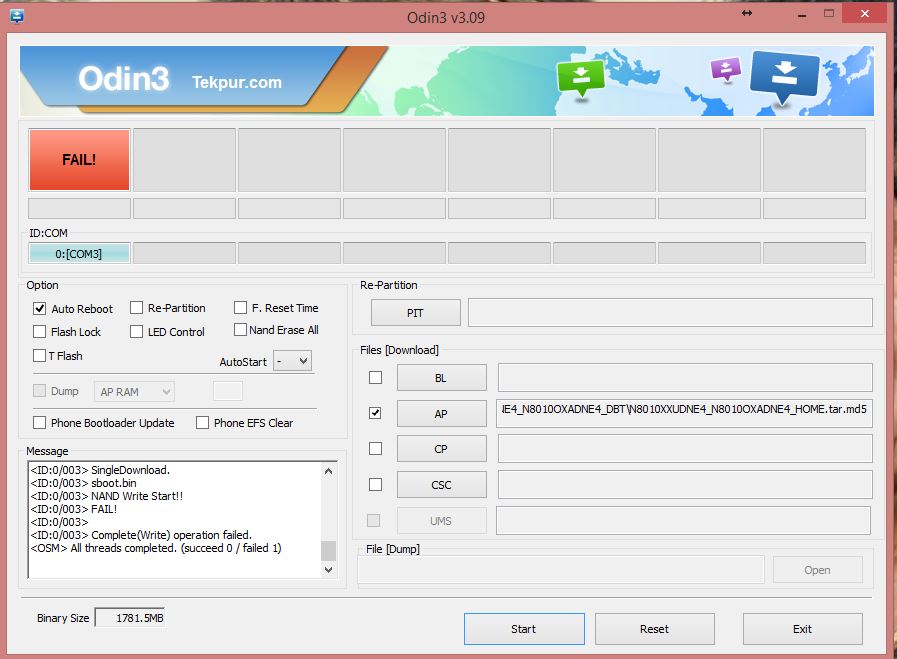Maximize the Odin3 window
Screen dimensions: 897x659
tap(829, 13)
